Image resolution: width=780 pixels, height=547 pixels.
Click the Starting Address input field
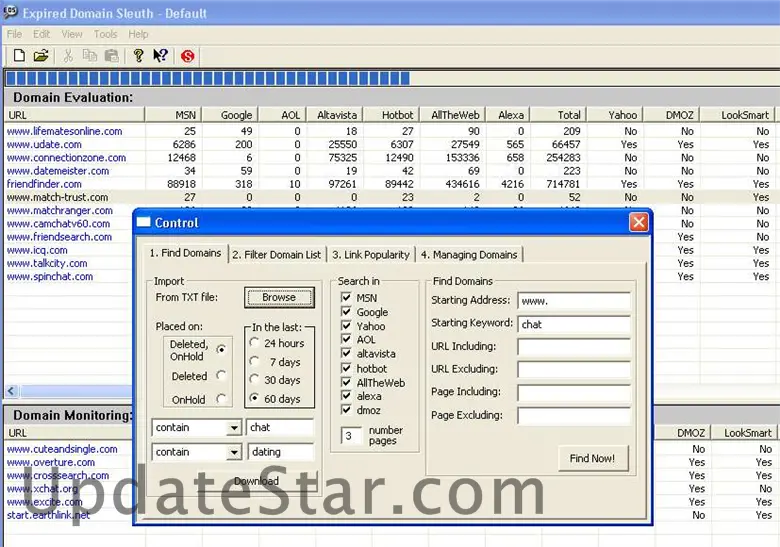click(574, 301)
